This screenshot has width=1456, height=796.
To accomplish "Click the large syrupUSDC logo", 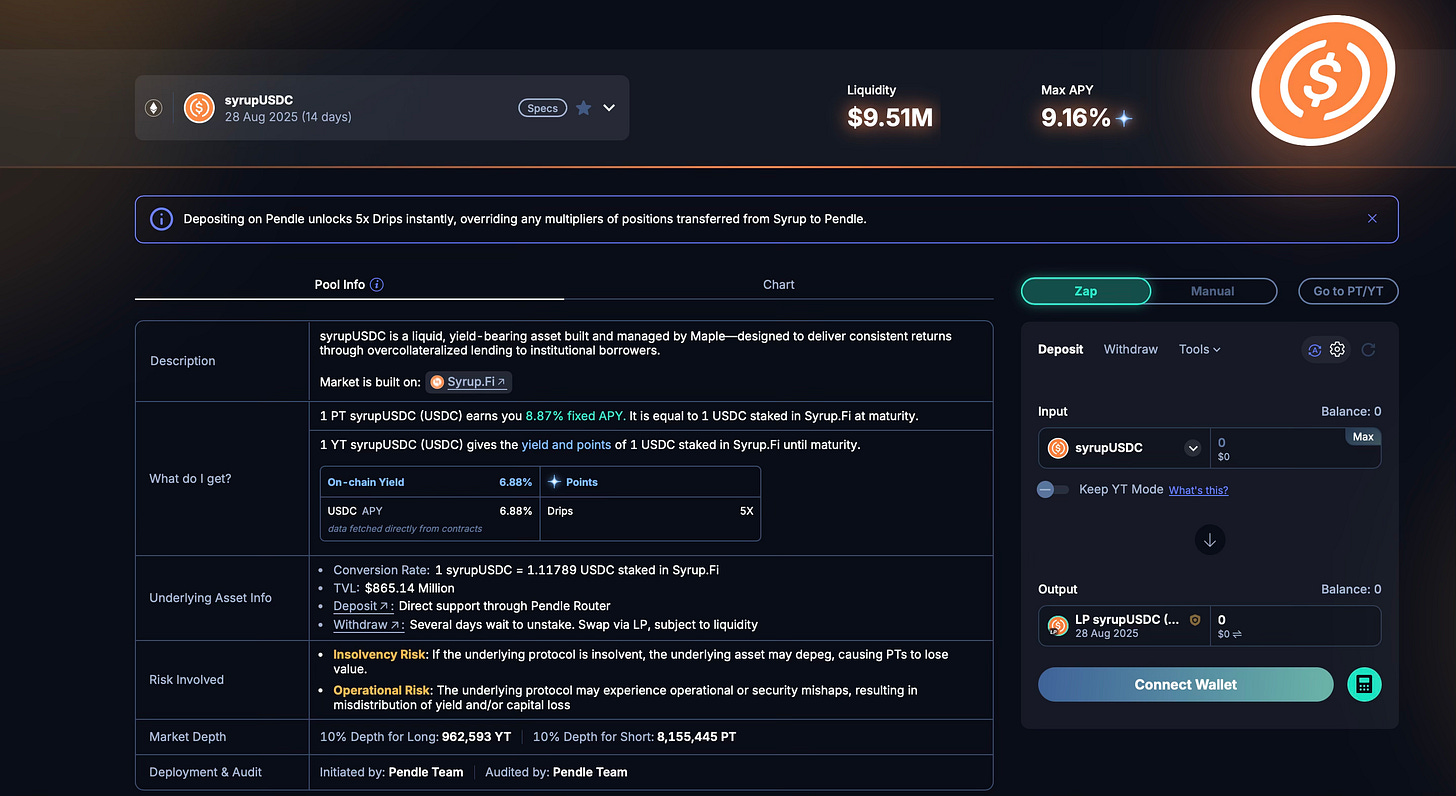I will pos(1324,81).
